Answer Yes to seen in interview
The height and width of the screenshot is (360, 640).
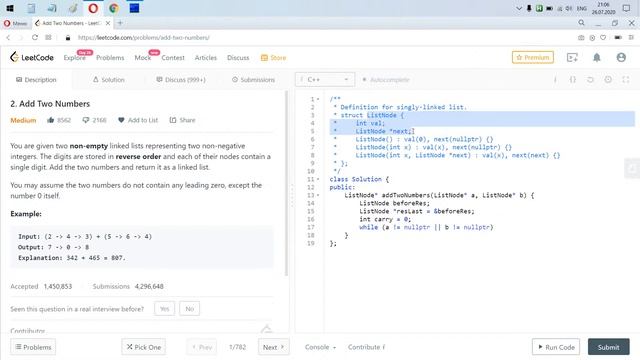coord(164,309)
